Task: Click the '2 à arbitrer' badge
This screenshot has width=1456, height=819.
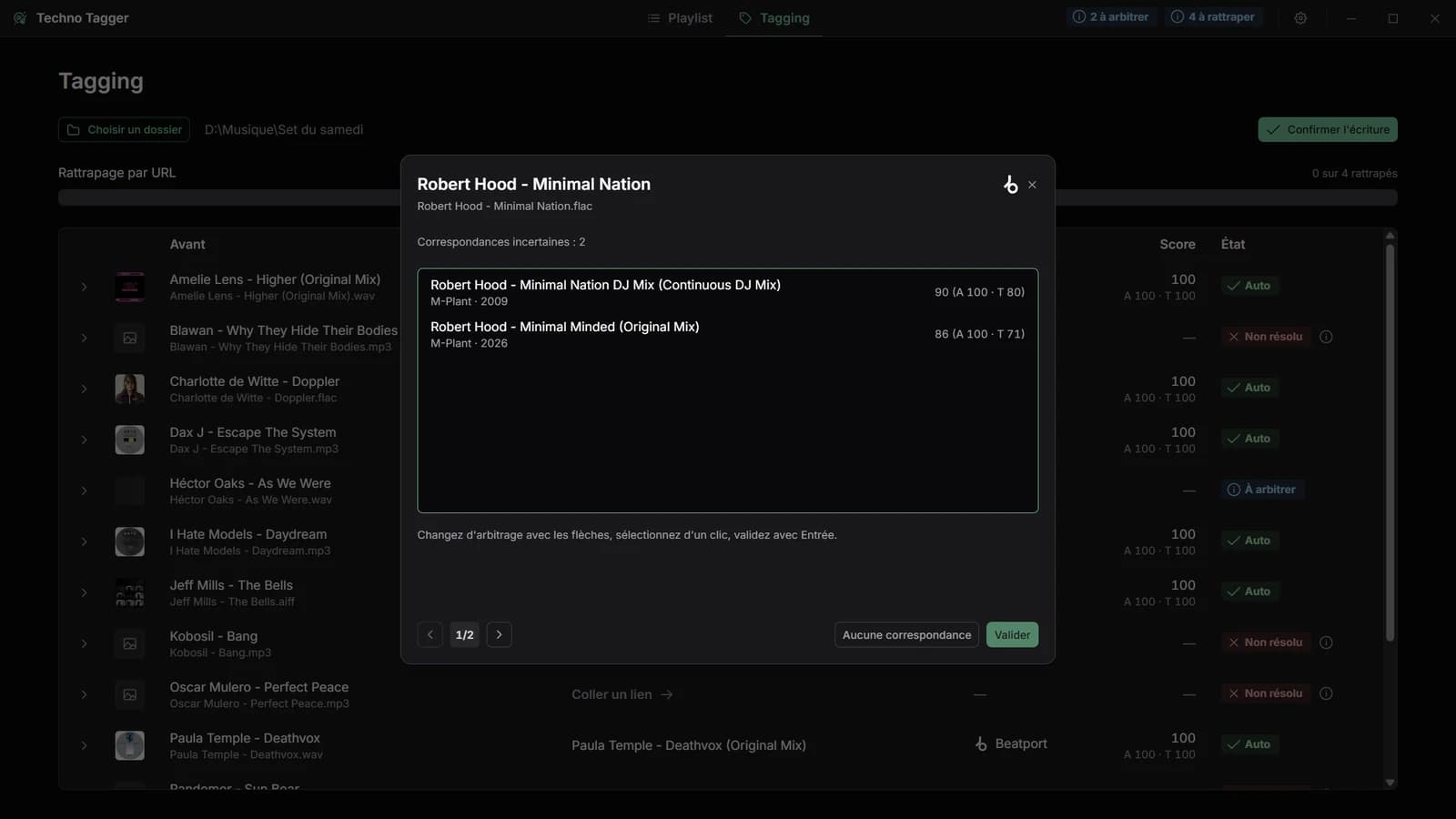Action: point(1110,16)
